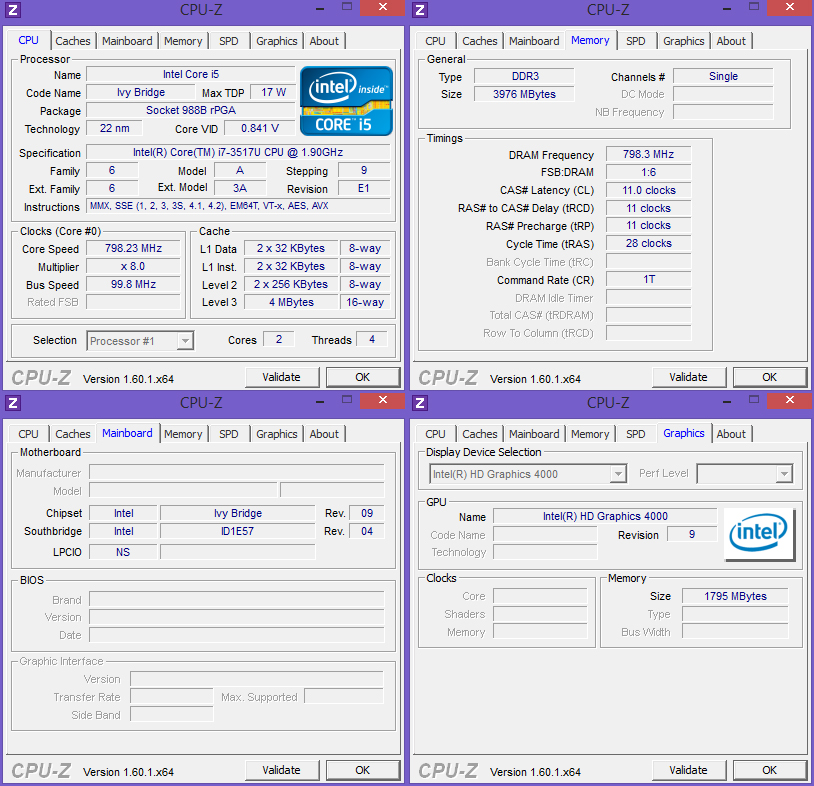Minimize the top-left CPU window
Screen dimensions: 814x786
320,8
